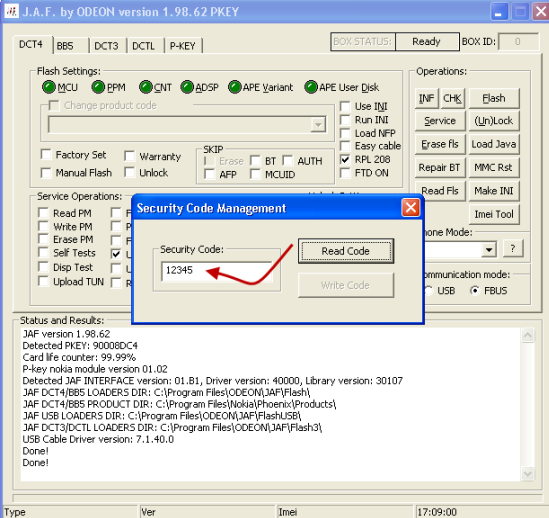The width and height of the screenshot is (549, 518).
Task: Click the J.A.F. title bar app icon
Action: point(12,12)
